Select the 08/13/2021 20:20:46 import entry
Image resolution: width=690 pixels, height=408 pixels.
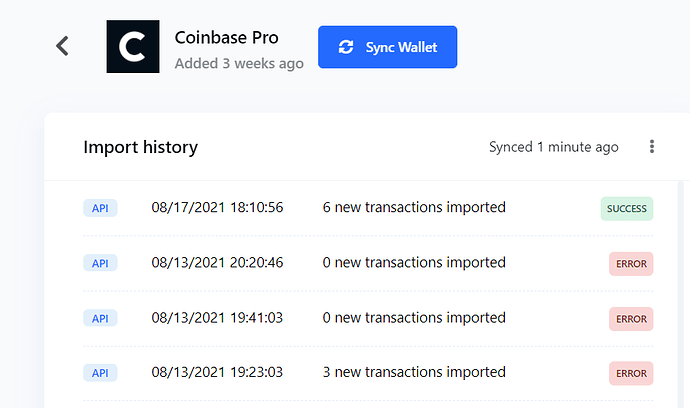point(368,263)
